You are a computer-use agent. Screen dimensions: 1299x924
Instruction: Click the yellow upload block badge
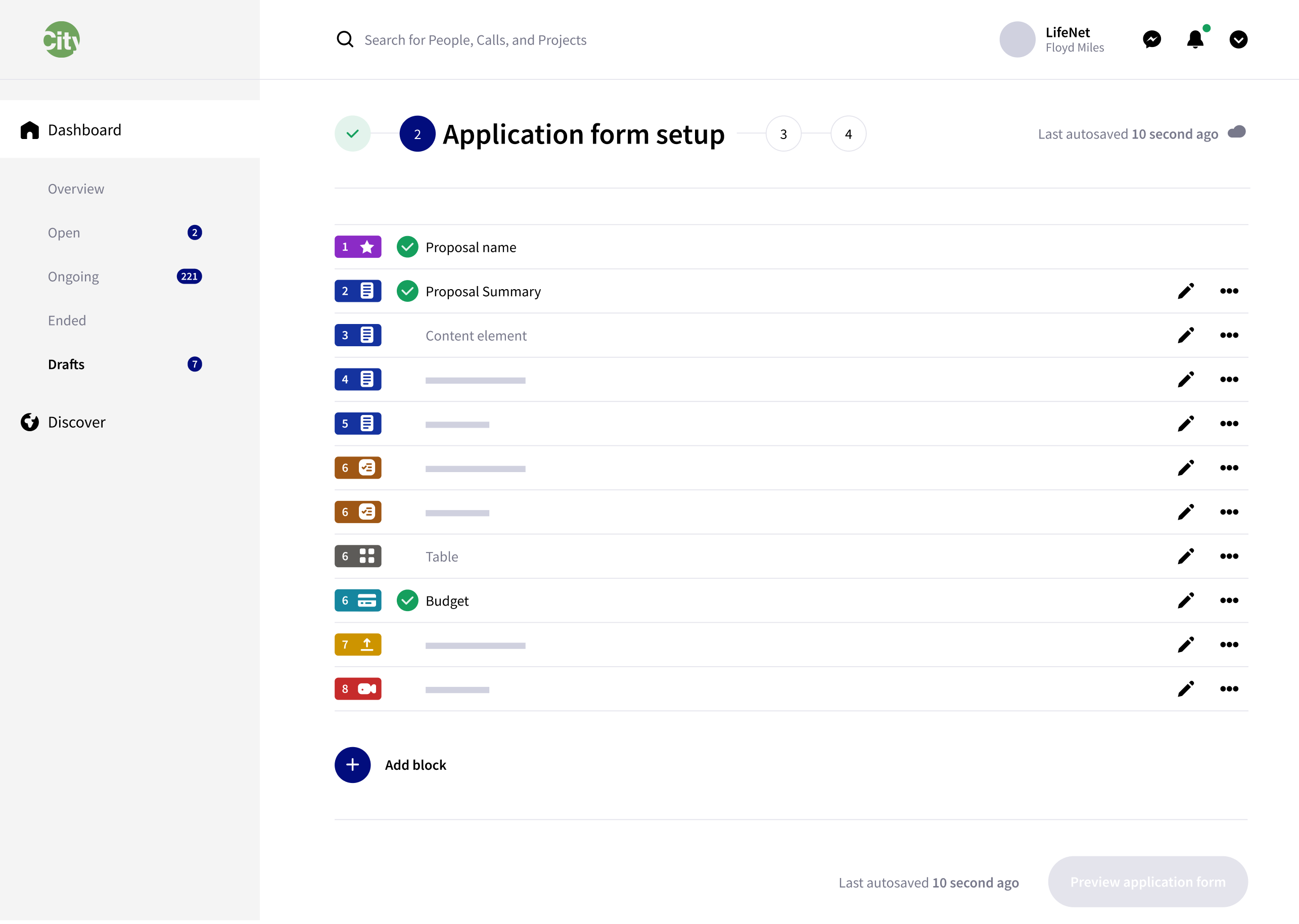358,644
